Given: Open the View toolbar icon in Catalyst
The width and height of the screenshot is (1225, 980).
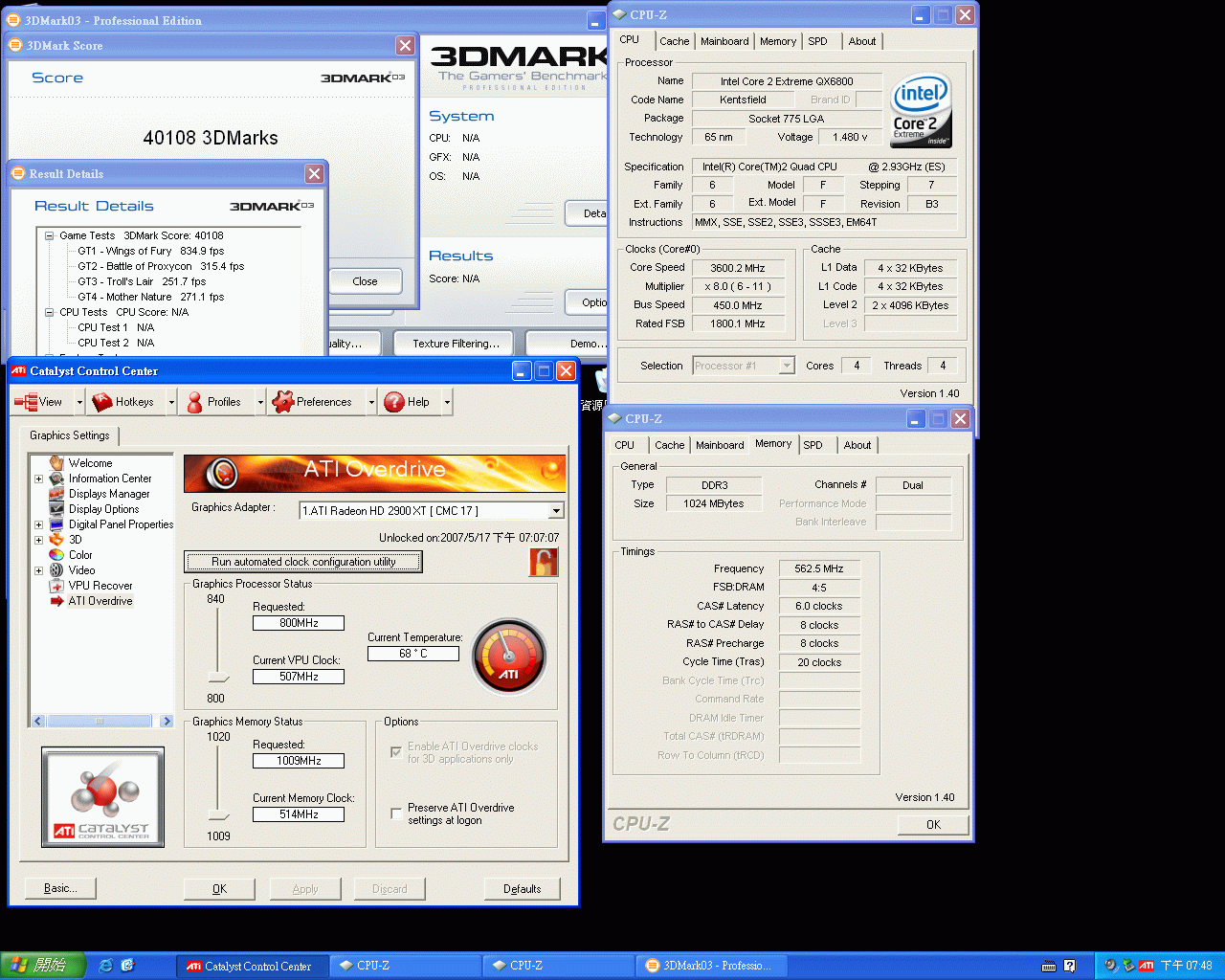Looking at the screenshot, I should [x=26, y=402].
